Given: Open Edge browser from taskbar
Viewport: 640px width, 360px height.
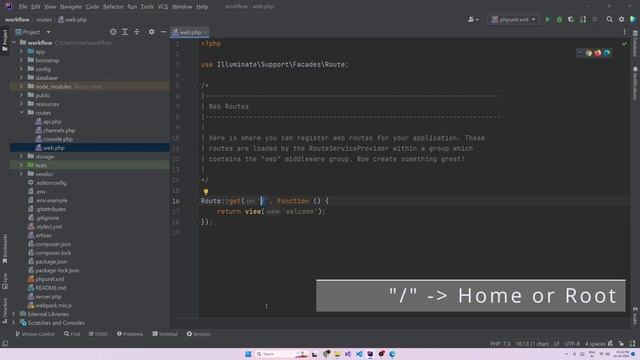Looking at the screenshot, I should pyautogui.click(x=392, y=354).
